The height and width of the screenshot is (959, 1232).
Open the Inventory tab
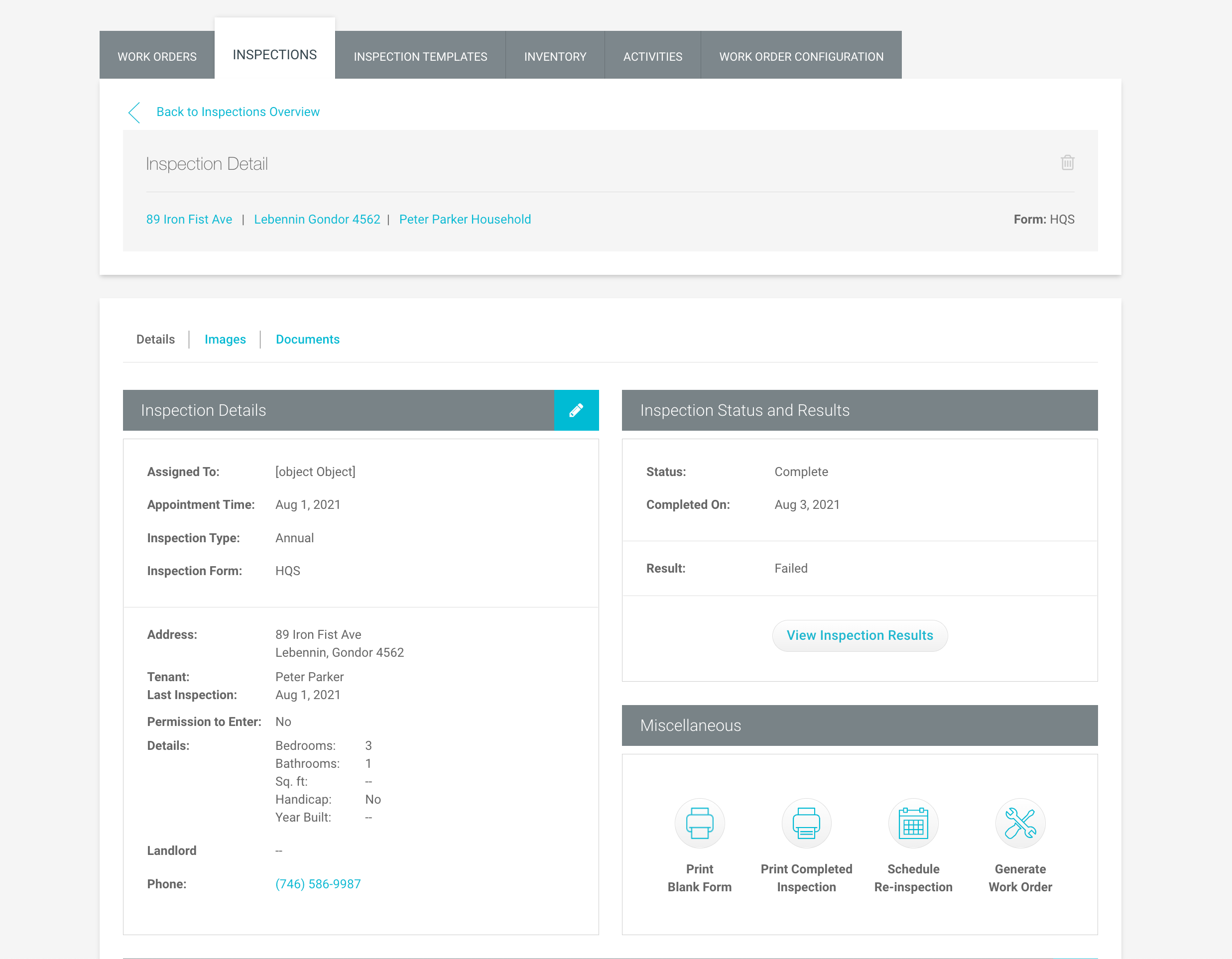[555, 56]
